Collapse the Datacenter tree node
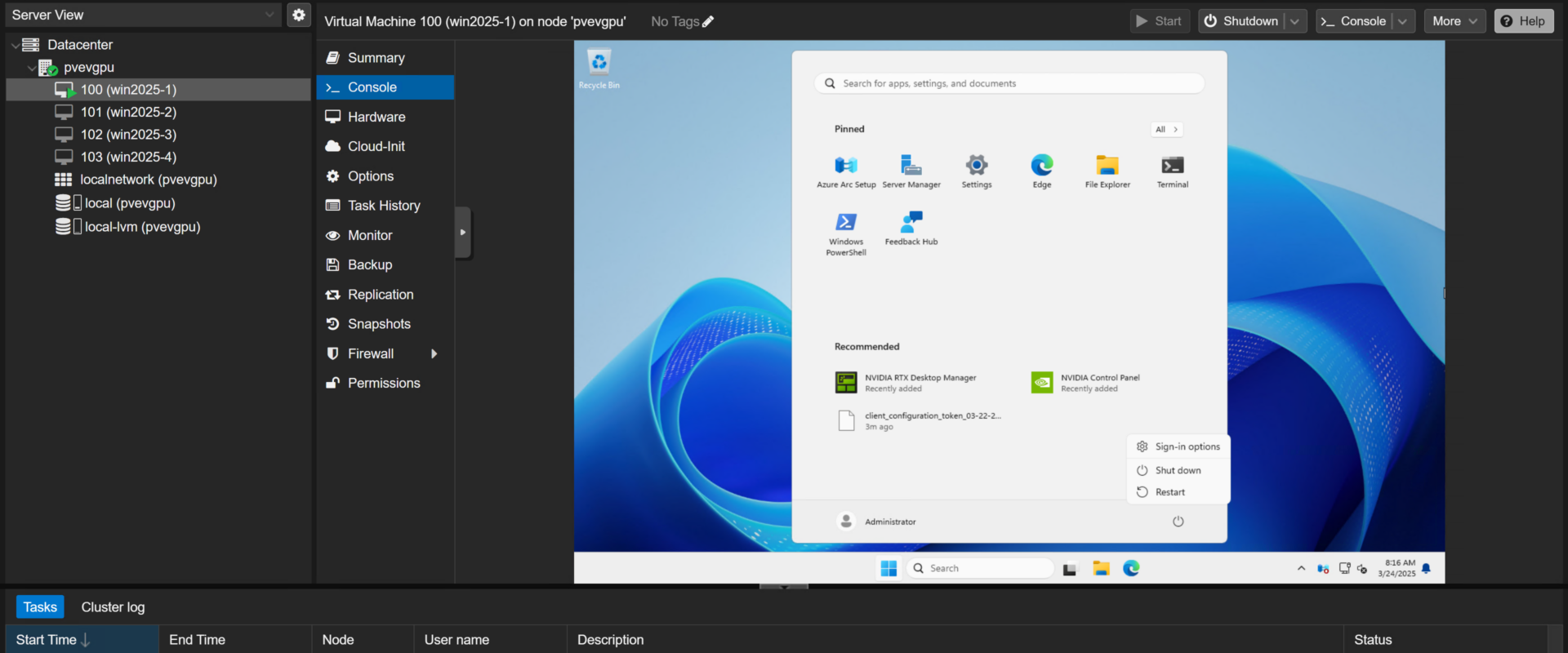The height and width of the screenshot is (653, 1568). (15, 45)
